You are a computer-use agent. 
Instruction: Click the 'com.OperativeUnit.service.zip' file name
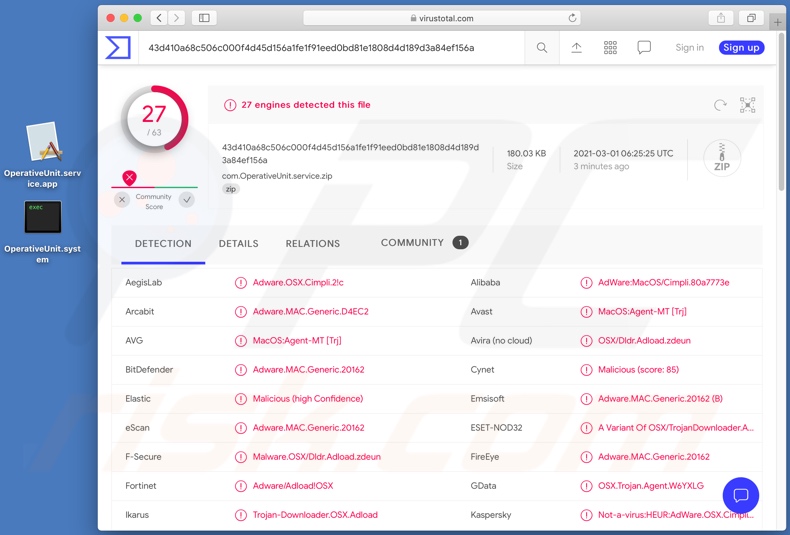click(x=277, y=176)
